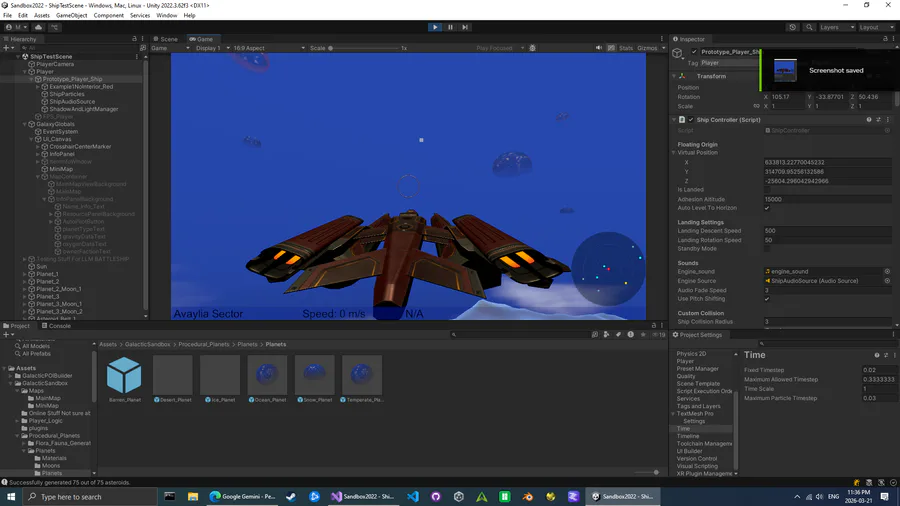The width and height of the screenshot is (900, 506).
Task: Select Tags and Layers settings category
Action: [699, 406]
